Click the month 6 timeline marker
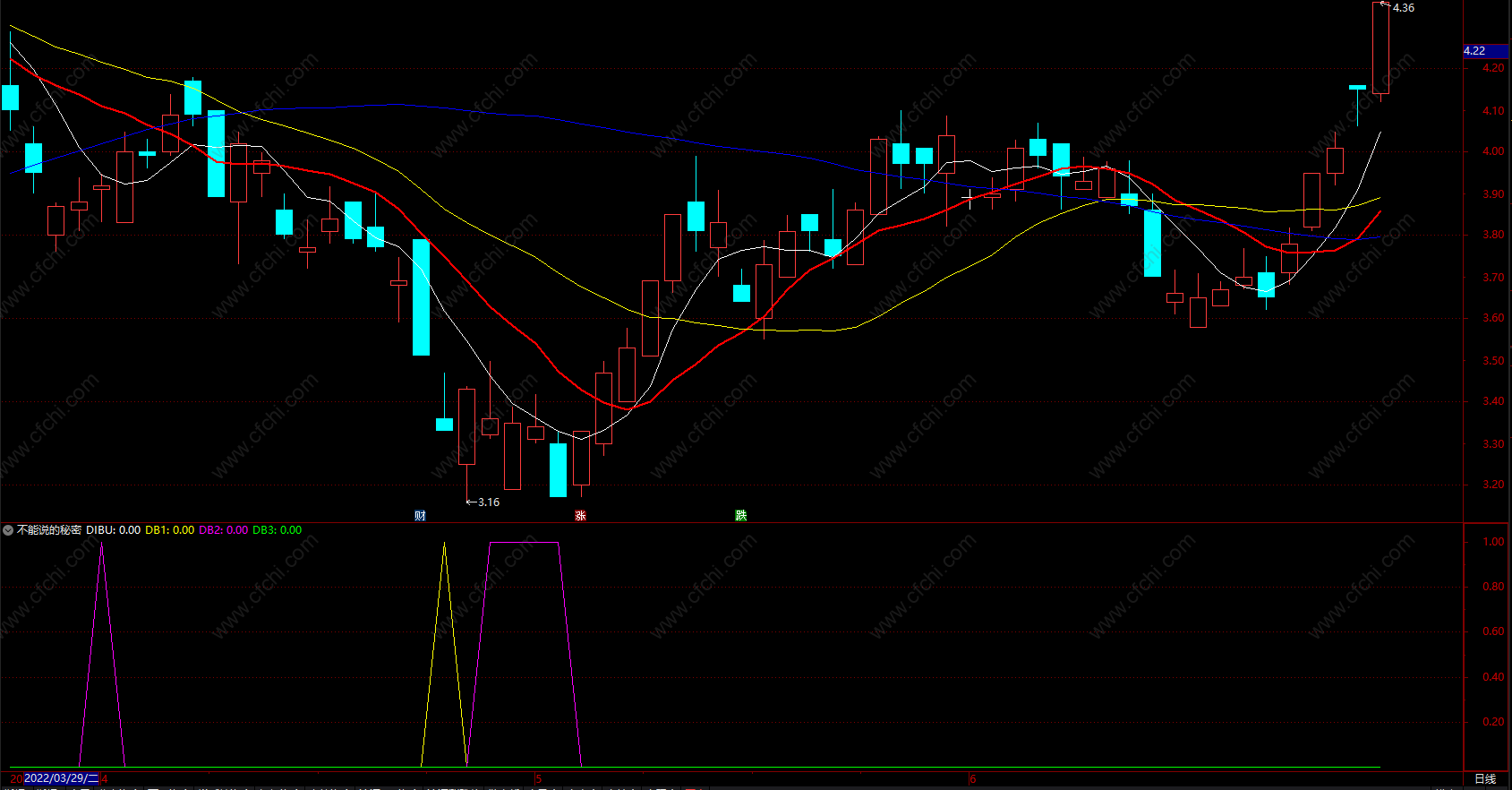 (972, 779)
